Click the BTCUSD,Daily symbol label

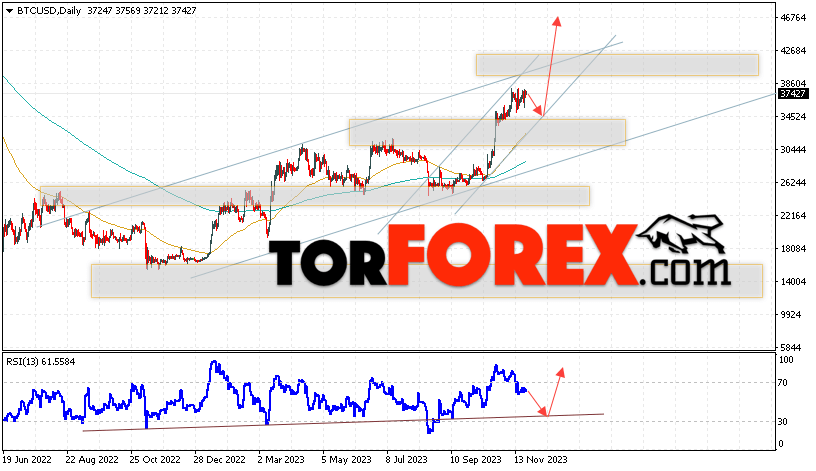(49, 10)
